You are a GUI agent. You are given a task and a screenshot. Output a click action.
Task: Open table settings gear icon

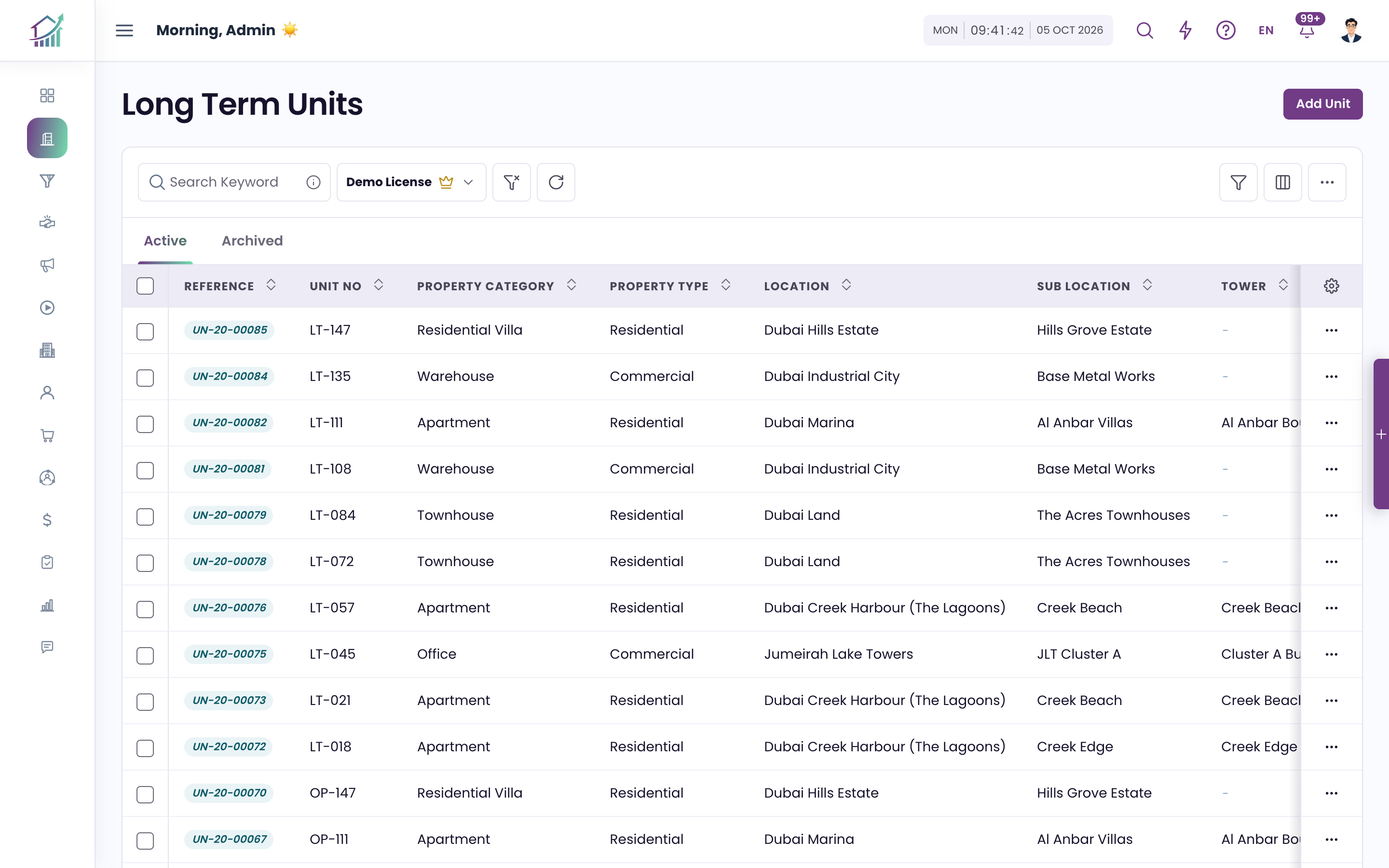(1331, 286)
